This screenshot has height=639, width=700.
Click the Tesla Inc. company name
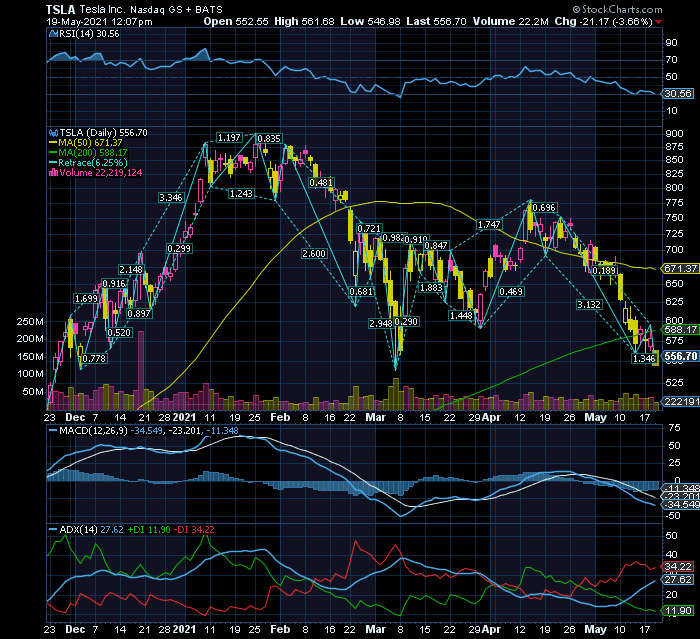(x=103, y=9)
